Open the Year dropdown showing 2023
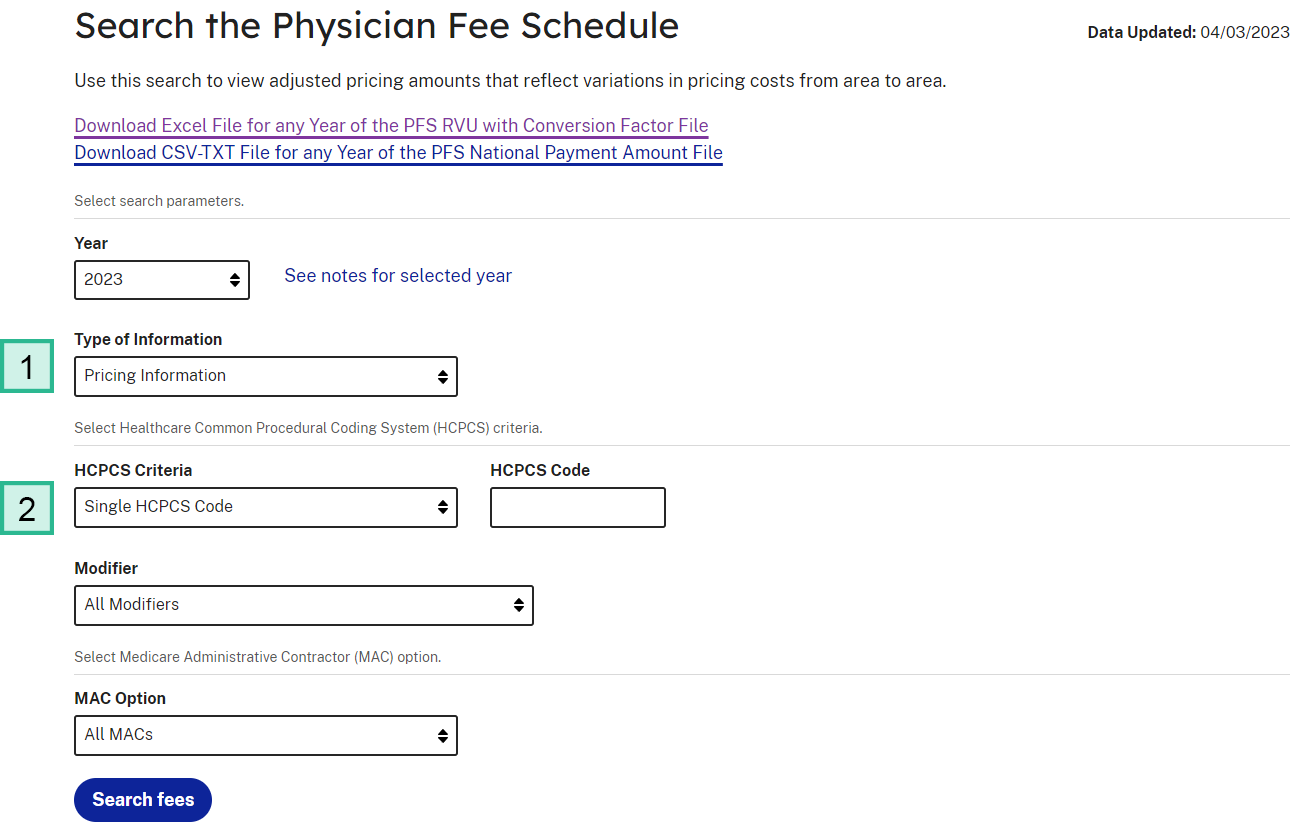Viewport: 1300px width, 831px height. pos(160,279)
